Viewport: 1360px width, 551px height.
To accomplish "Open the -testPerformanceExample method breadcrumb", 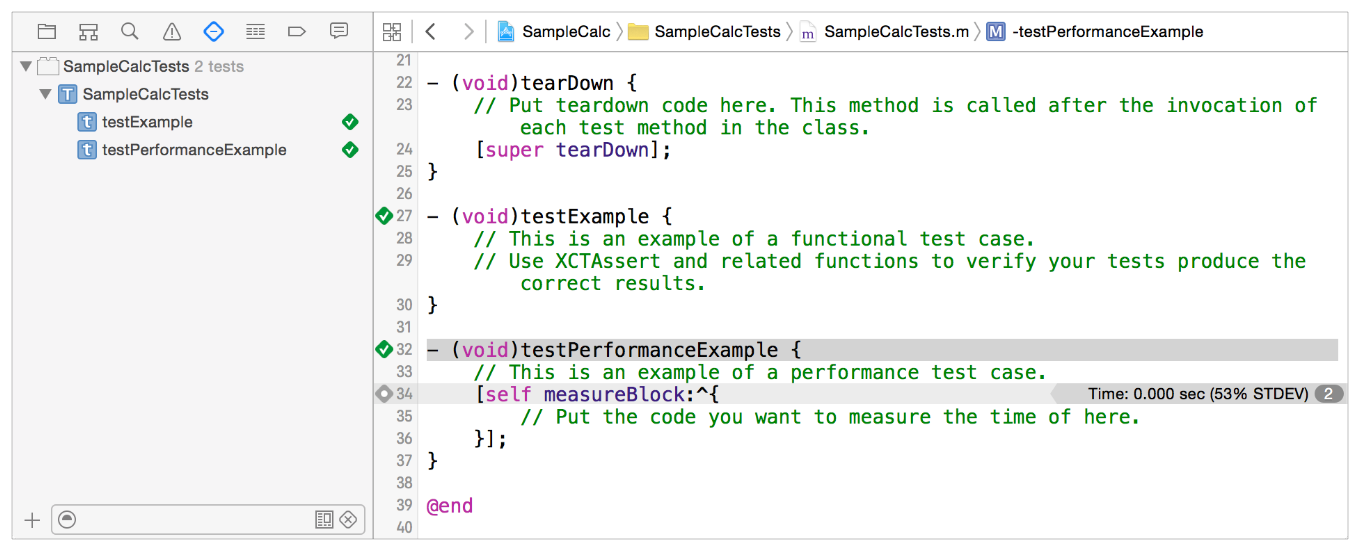I will 1107,31.
